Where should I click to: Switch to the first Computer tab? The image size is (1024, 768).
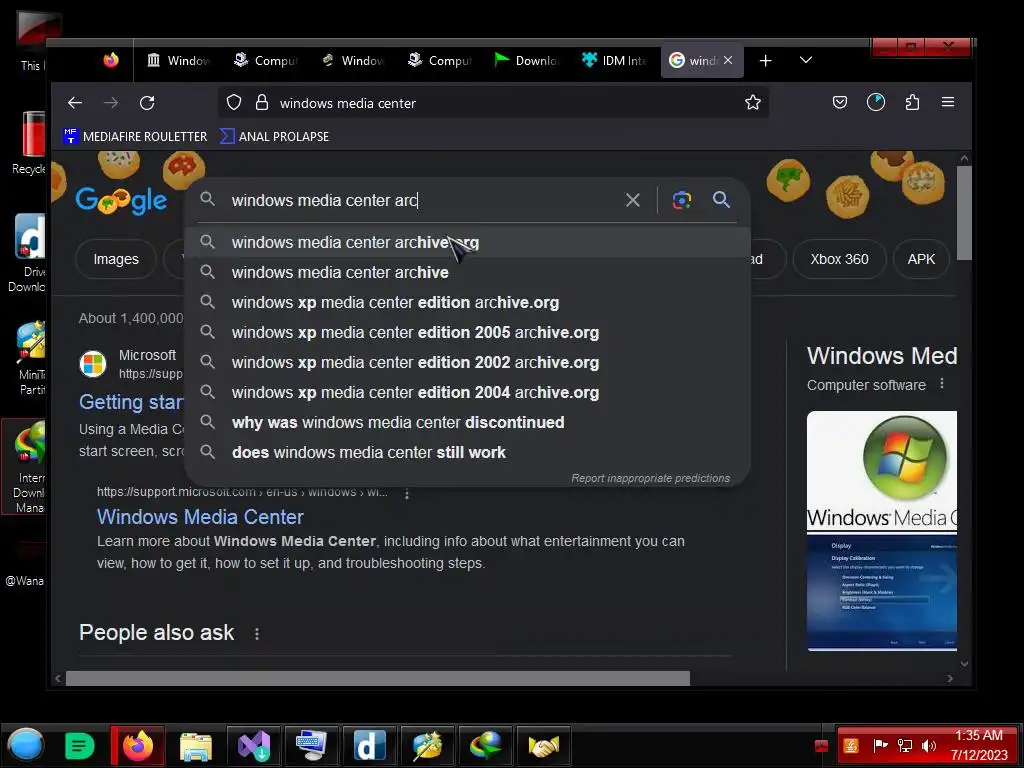coord(266,61)
